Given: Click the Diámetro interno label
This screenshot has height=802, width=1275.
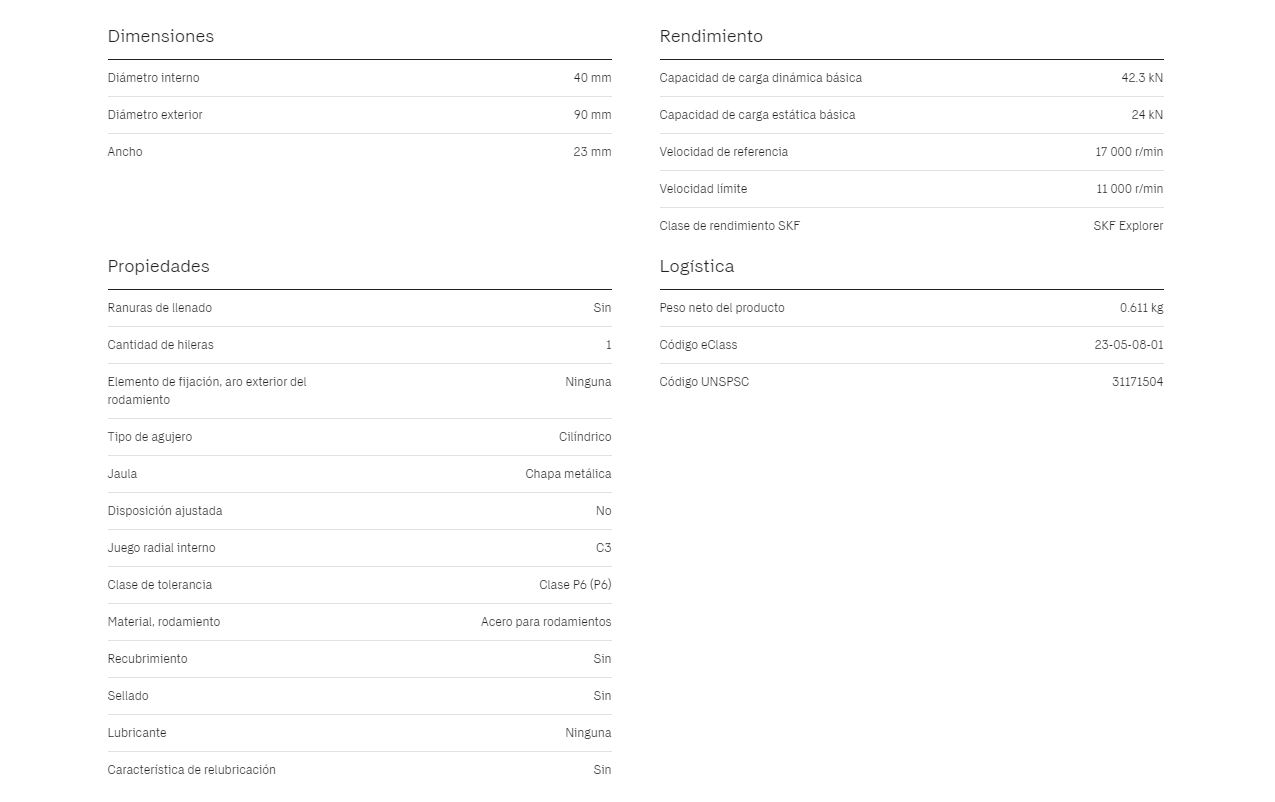Looking at the screenshot, I should point(153,78).
